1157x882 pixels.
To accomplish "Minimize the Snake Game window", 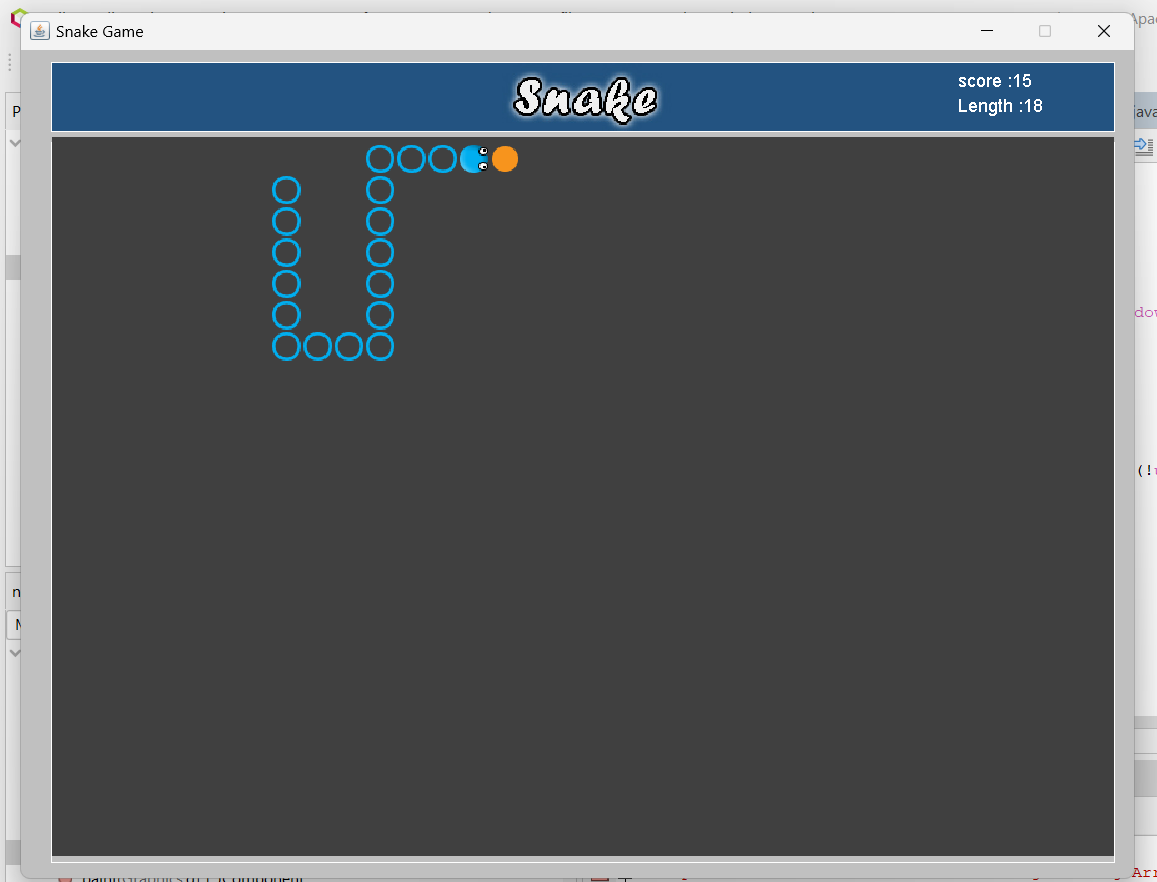I will click(987, 31).
